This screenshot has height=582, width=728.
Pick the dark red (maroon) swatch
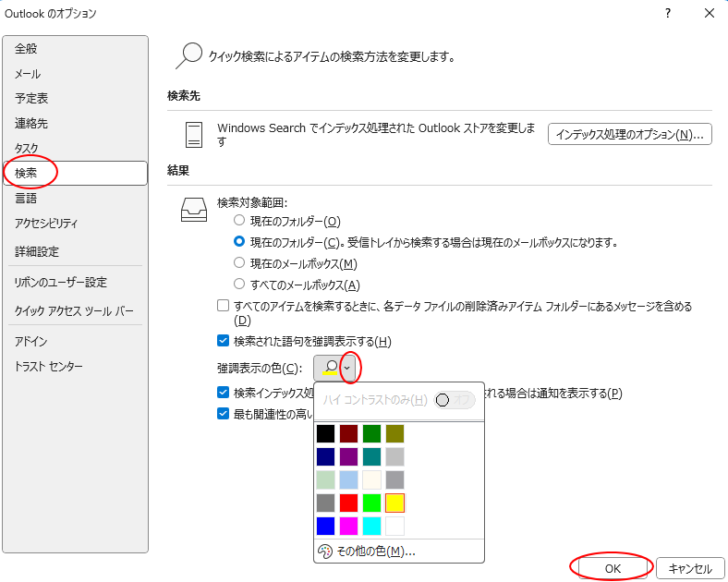[x=349, y=434]
